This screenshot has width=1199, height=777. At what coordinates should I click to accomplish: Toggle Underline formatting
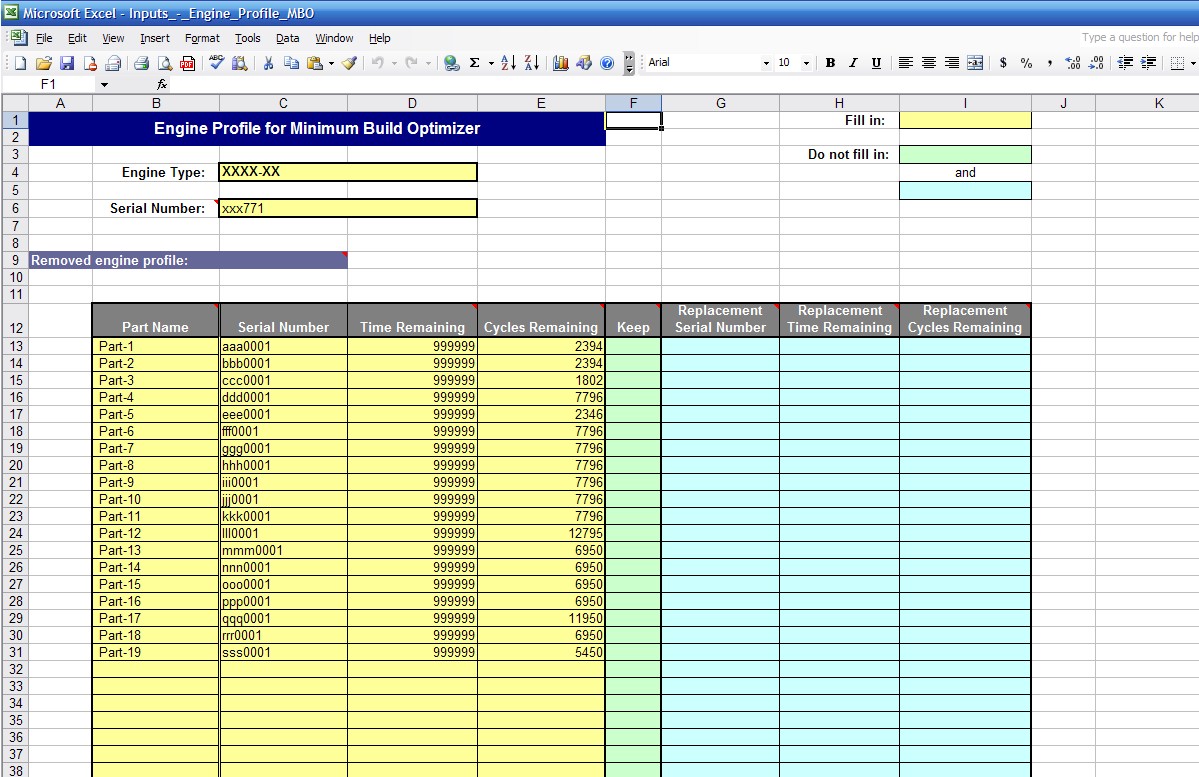point(876,63)
